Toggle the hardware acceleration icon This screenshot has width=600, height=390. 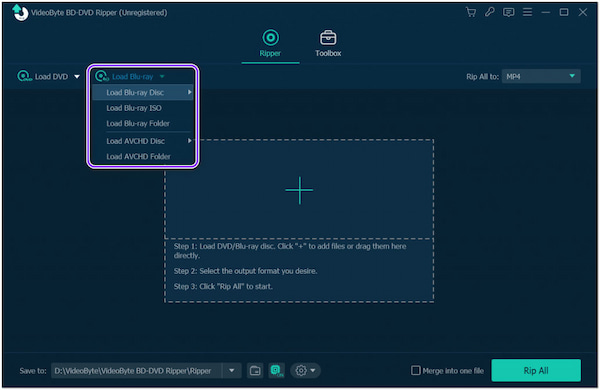276,370
